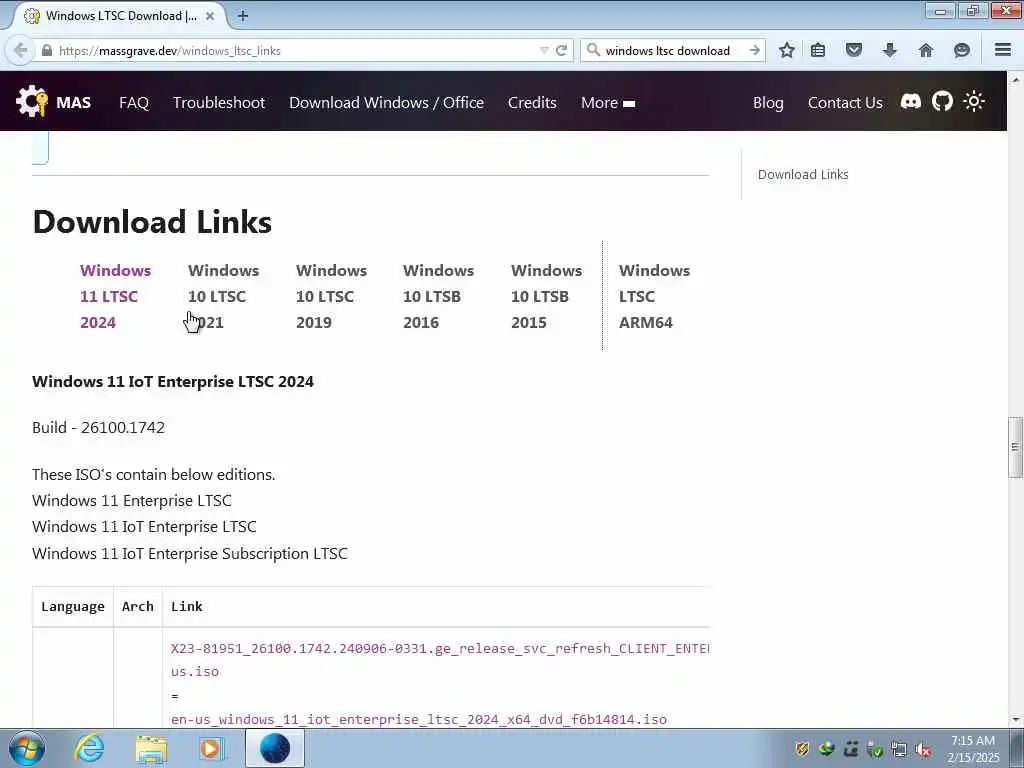
Task: Click the Language column header
Action: (72, 607)
